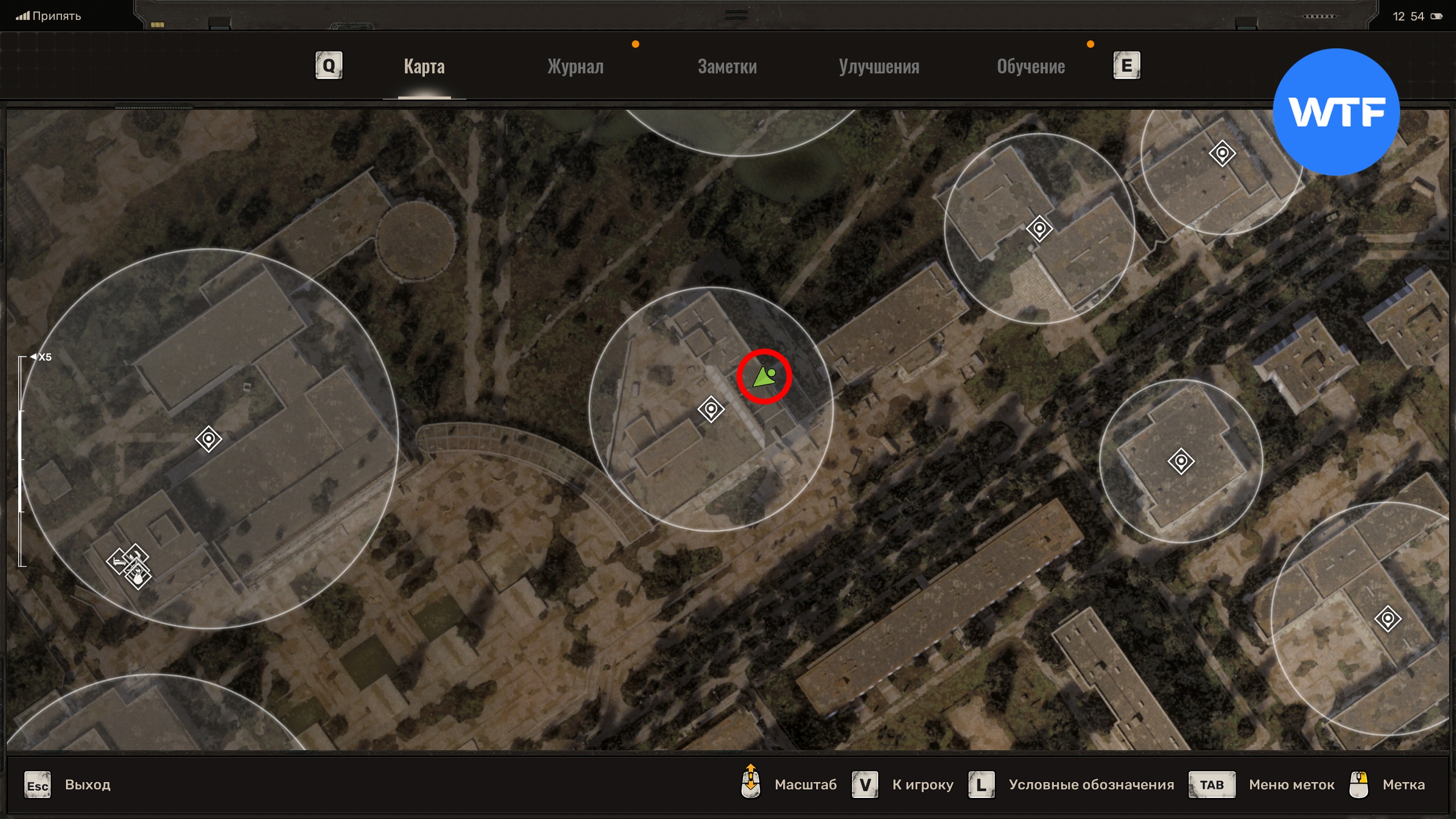Screen dimensions: 1456x819
Task: Click the mouse scroll Масштаб icon
Action: coord(751,782)
